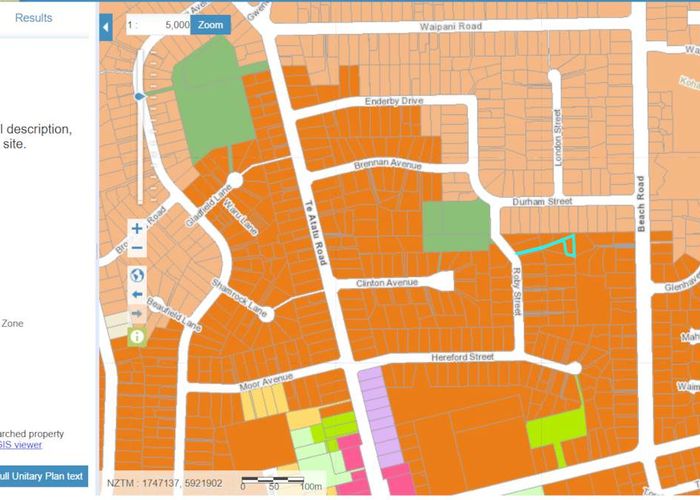Click the purple zone strip on map
700x500 pixels.
coord(375,410)
